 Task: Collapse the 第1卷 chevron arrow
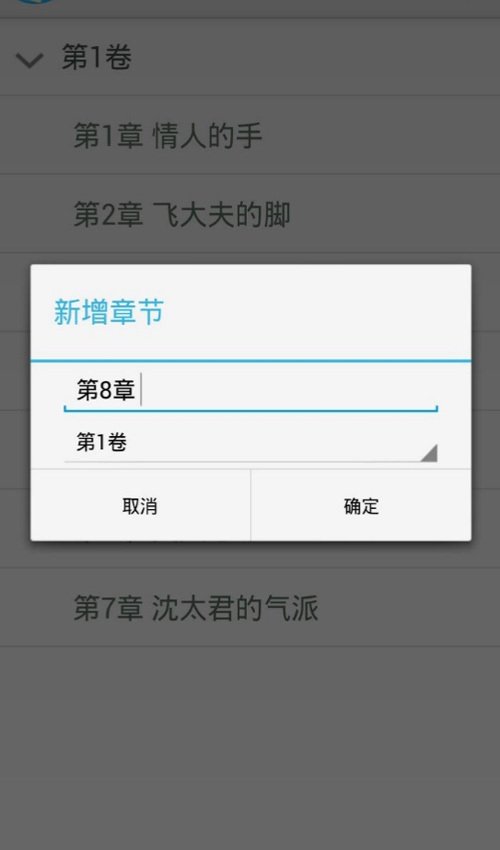click(x=29, y=60)
